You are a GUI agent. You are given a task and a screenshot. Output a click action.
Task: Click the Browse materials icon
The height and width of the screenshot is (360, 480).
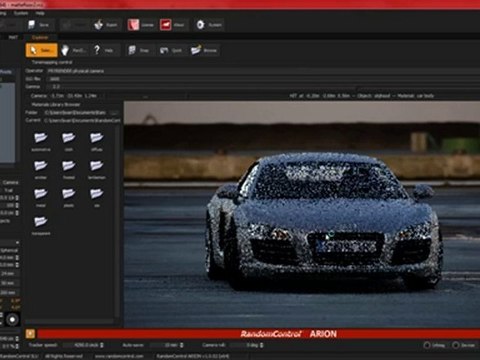[196, 50]
